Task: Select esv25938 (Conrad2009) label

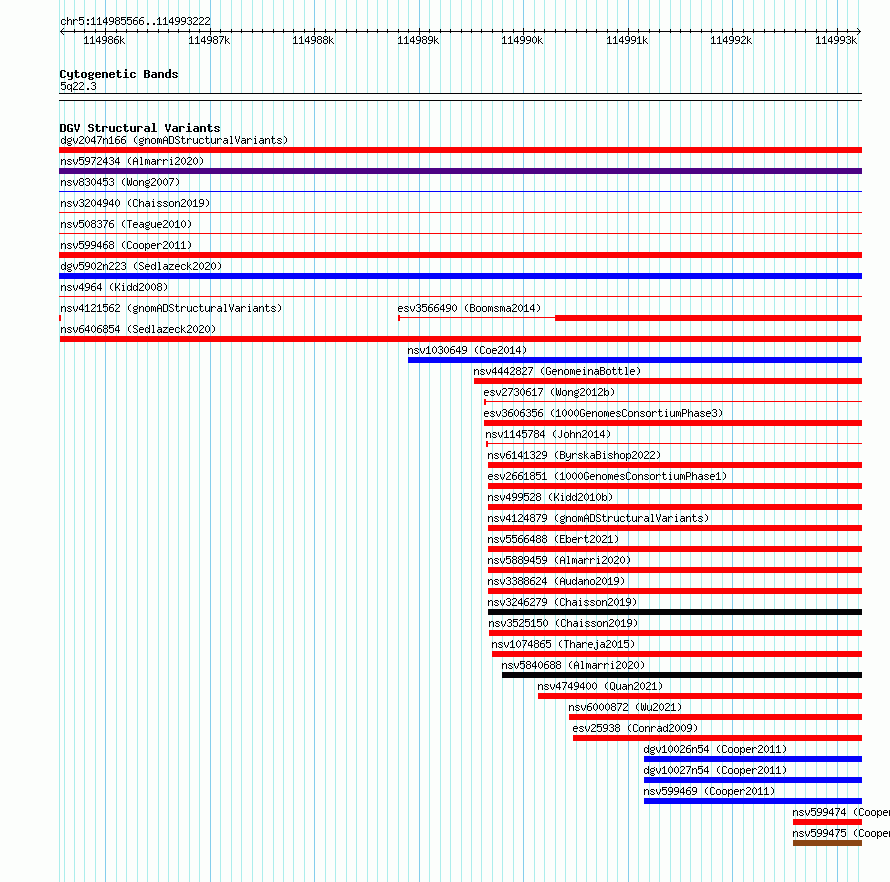Action: click(x=635, y=728)
